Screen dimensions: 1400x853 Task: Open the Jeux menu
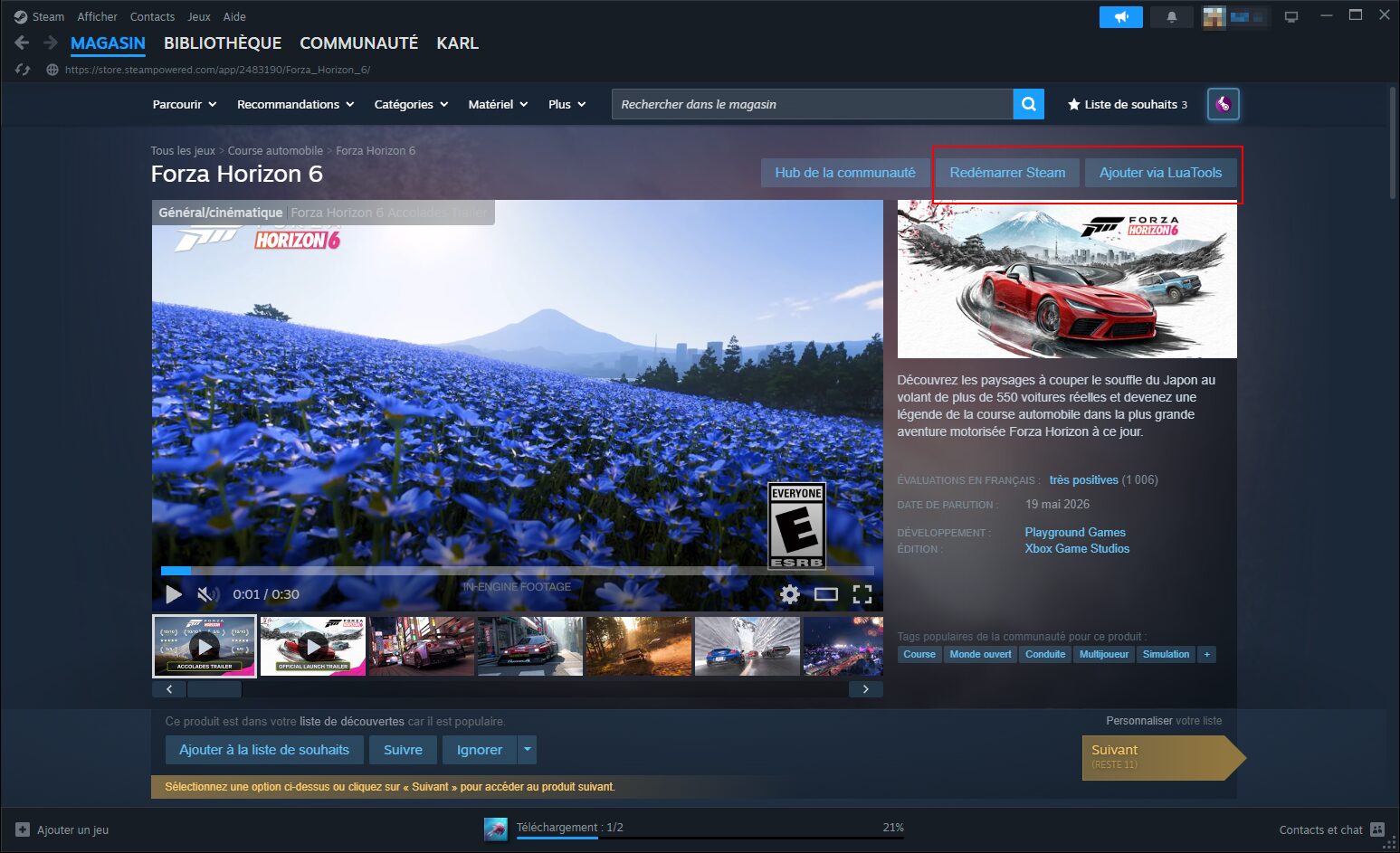pyautogui.click(x=199, y=16)
